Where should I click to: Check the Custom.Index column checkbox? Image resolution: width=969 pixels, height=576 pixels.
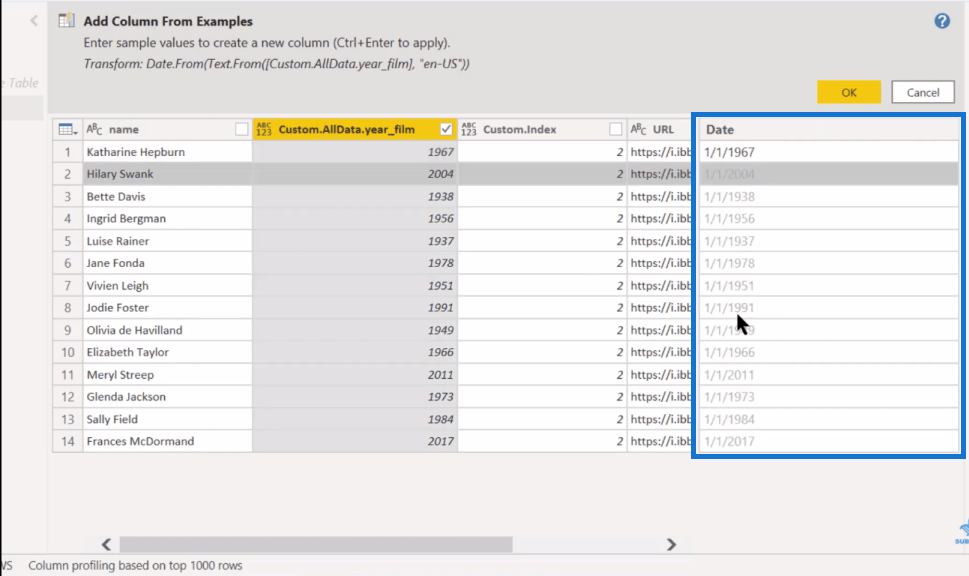coord(615,129)
